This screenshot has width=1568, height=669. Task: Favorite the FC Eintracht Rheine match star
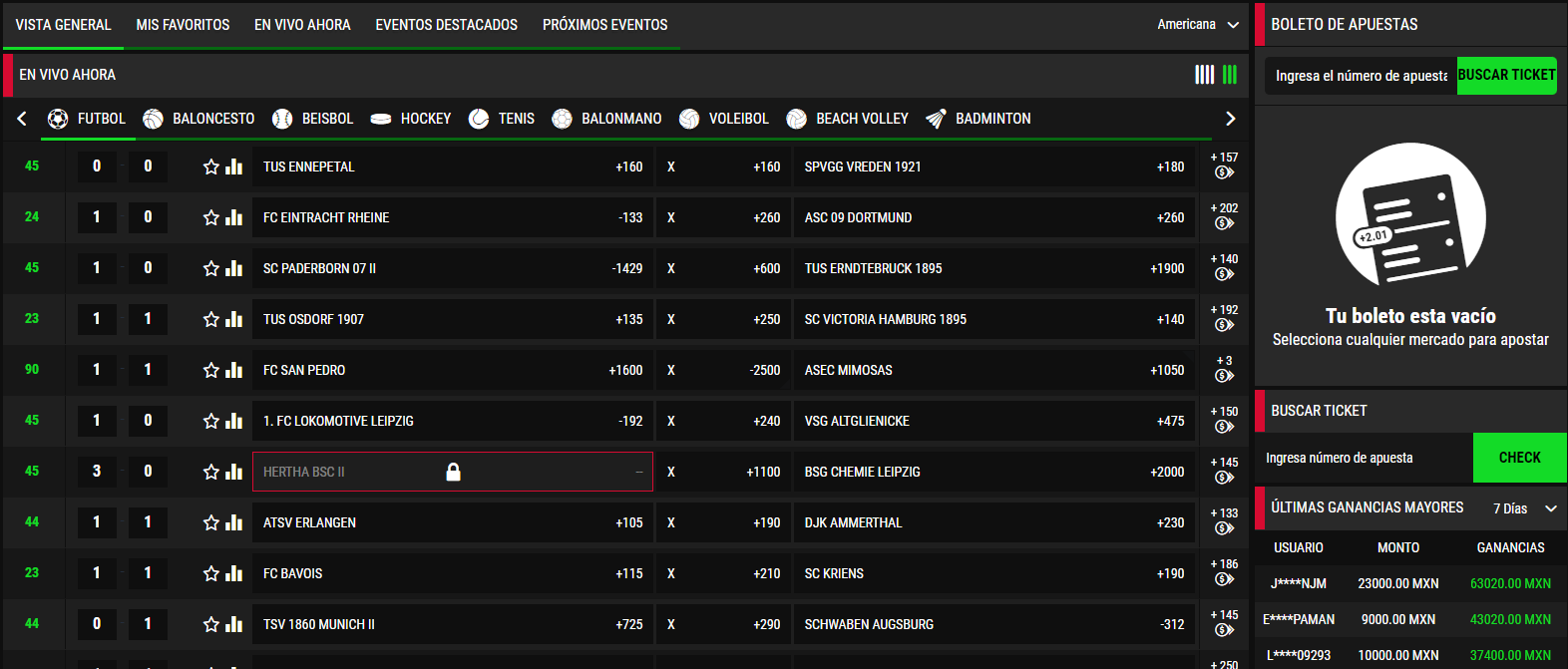(210, 217)
